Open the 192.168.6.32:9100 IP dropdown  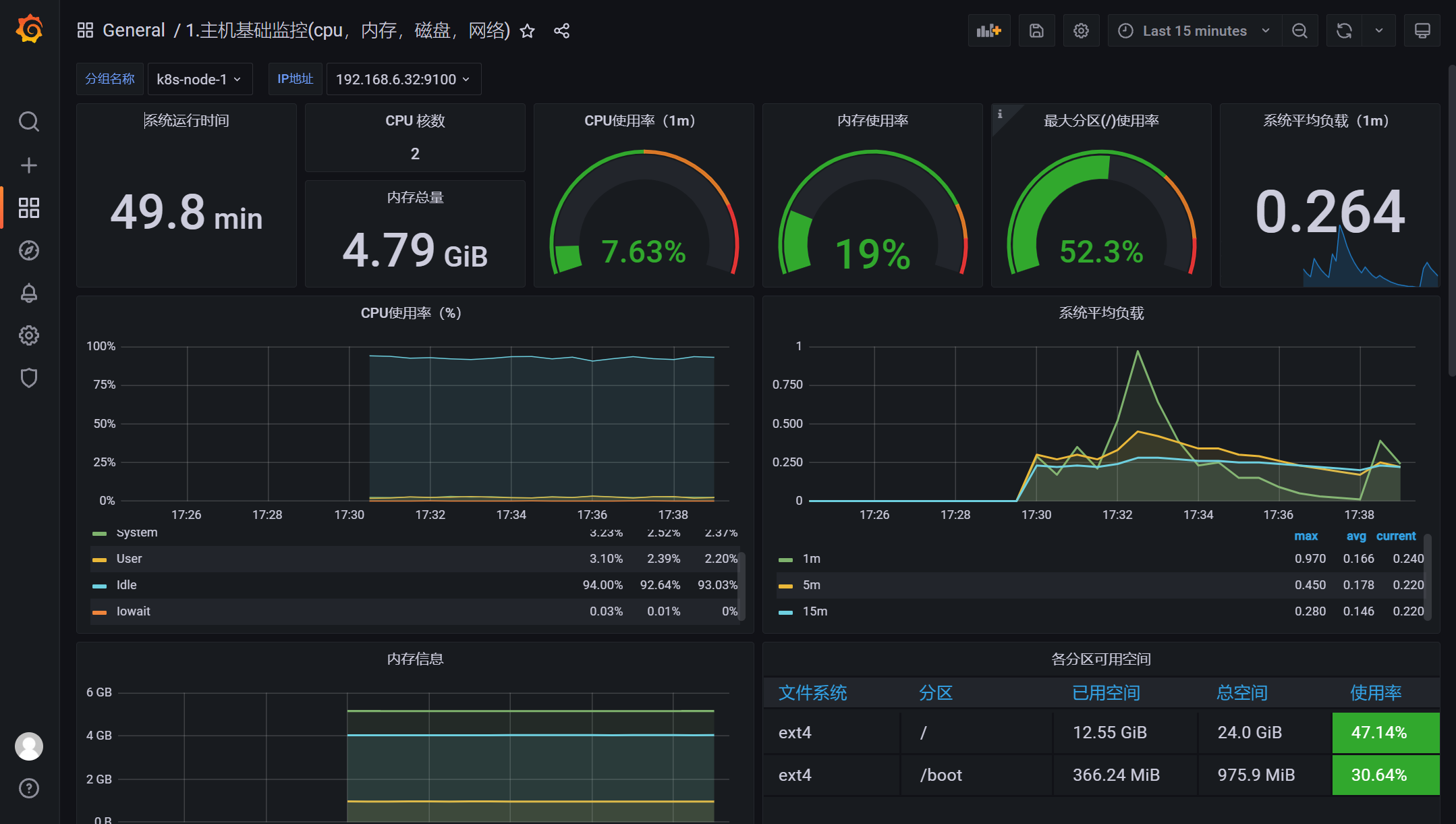click(x=403, y=80)
